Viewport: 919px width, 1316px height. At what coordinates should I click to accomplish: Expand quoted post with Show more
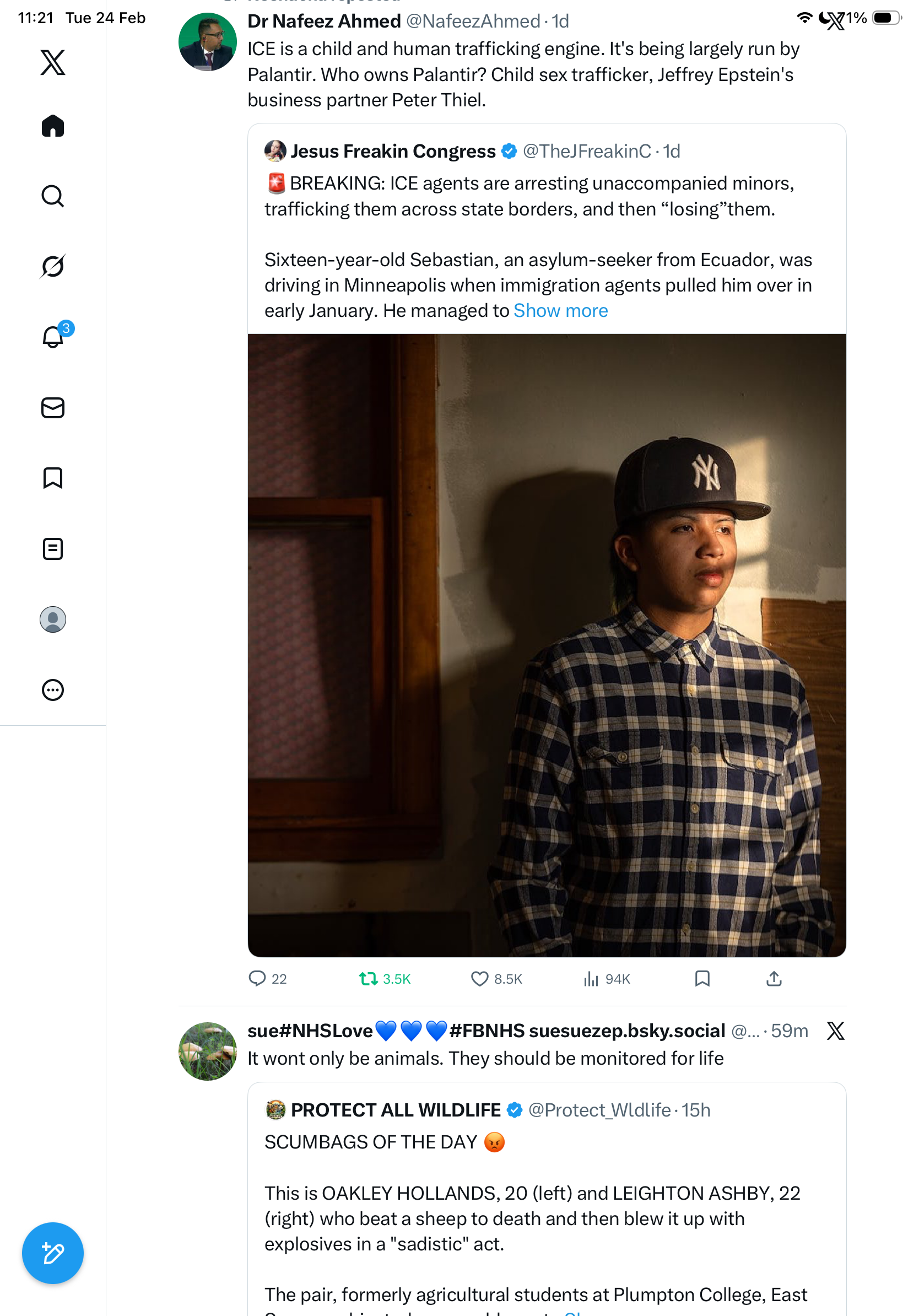[560, 311]
